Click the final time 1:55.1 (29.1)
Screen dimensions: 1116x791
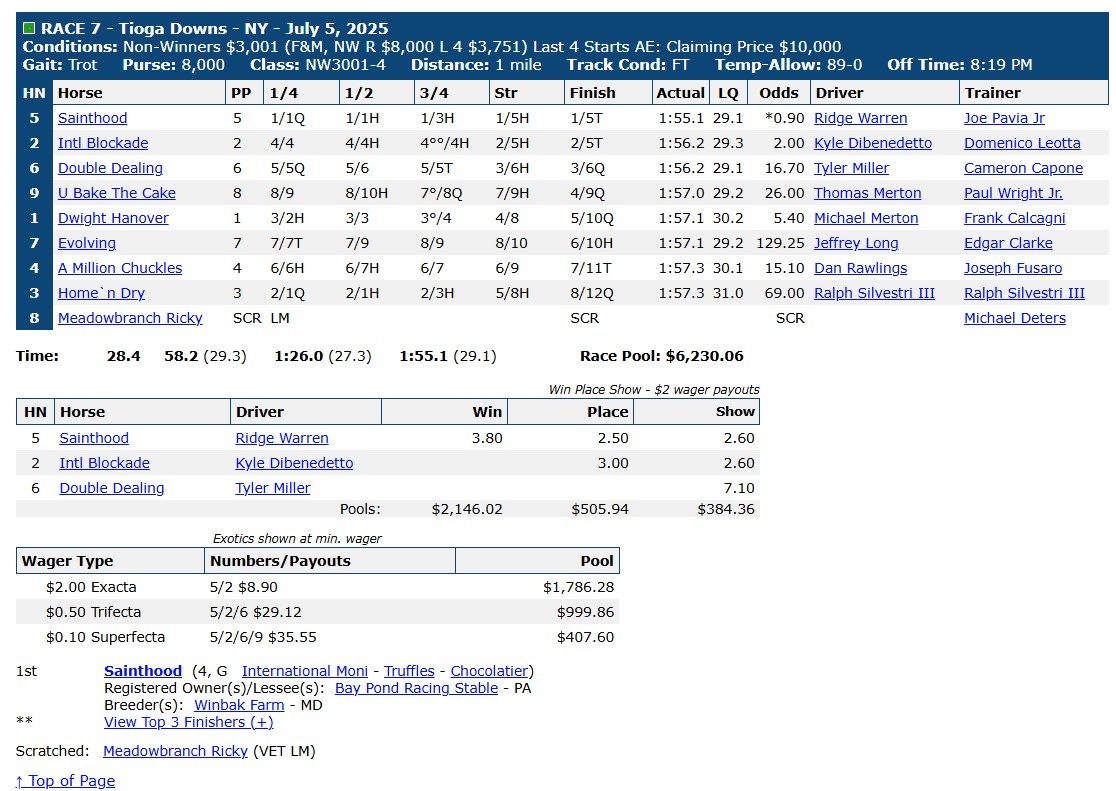point(448,356)
